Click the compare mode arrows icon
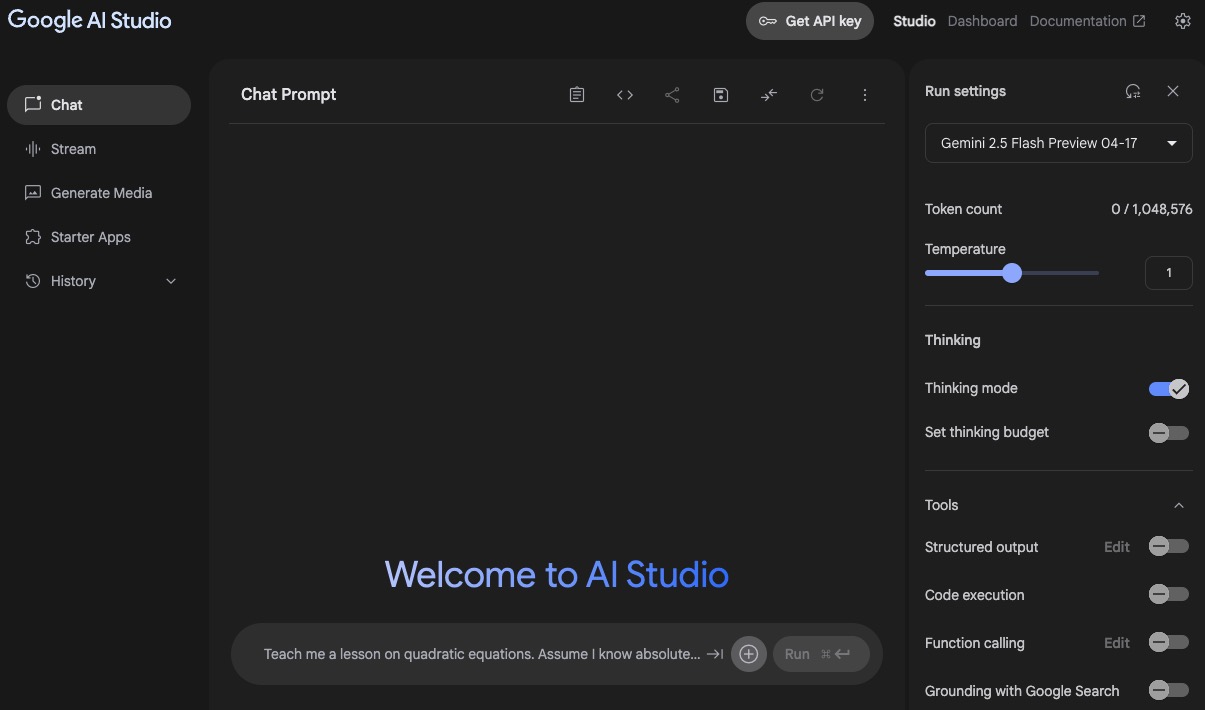The image size is (1205, 710). point(768,95)
